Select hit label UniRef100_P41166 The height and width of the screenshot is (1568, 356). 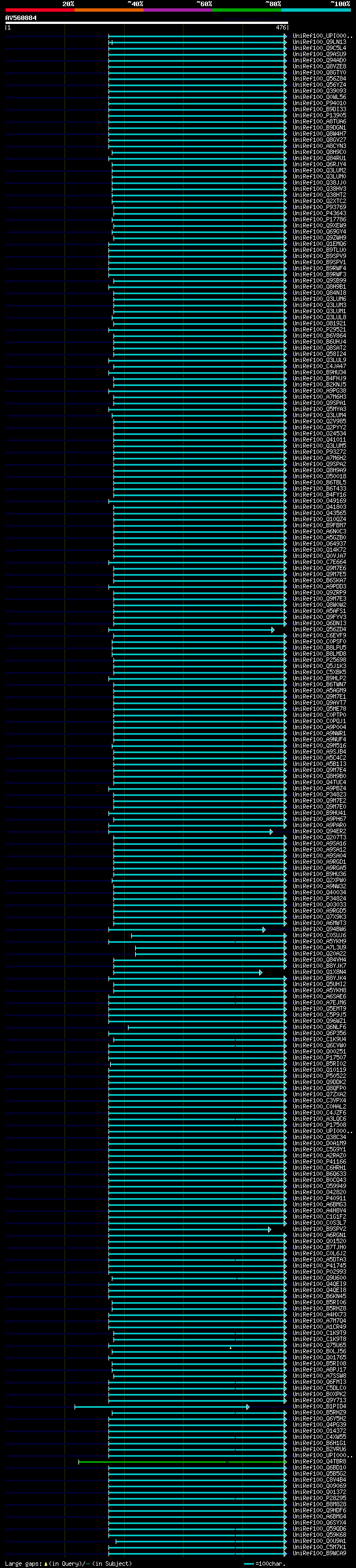pyautogui.click(x=319, y=1162)
